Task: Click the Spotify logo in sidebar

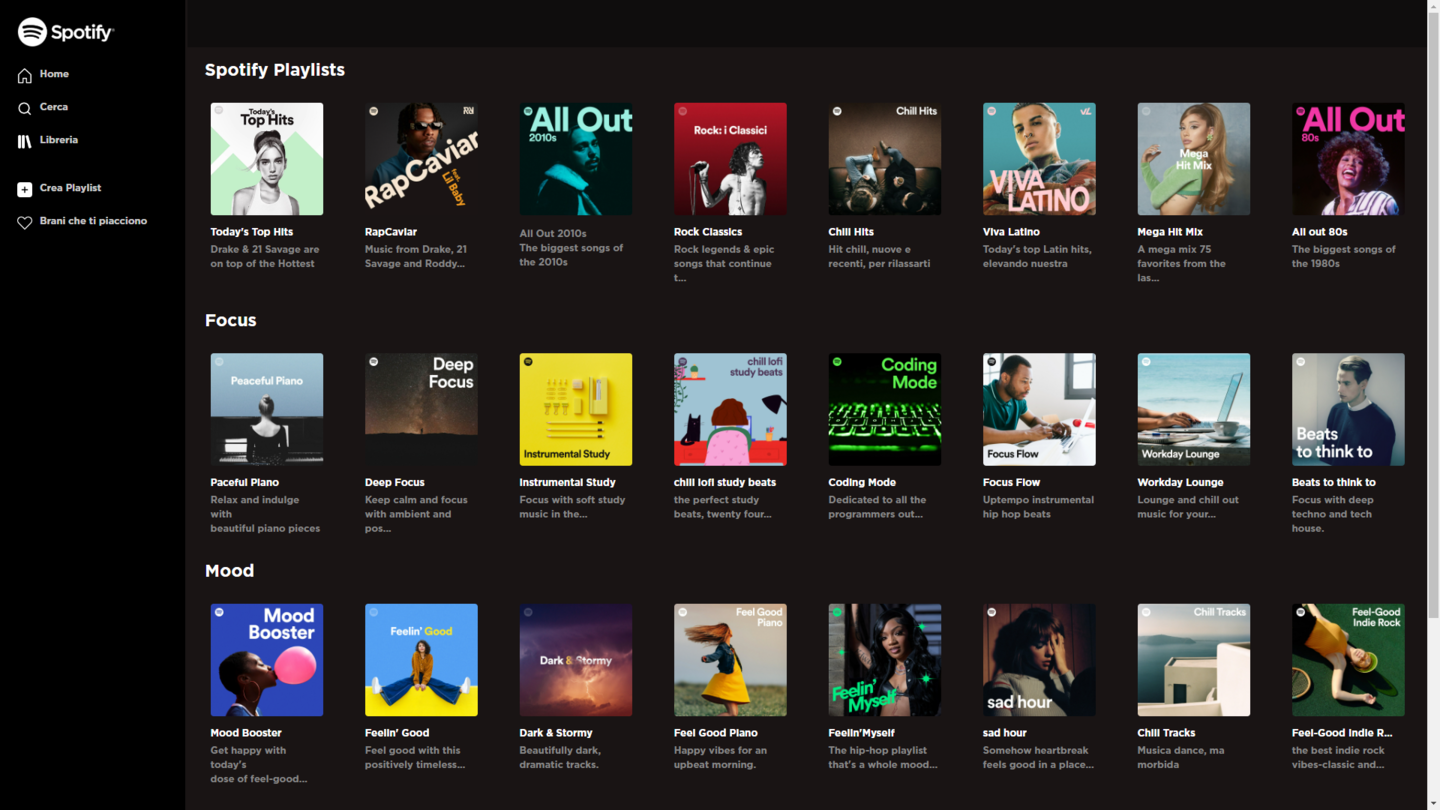Action: tap(66, 32)
